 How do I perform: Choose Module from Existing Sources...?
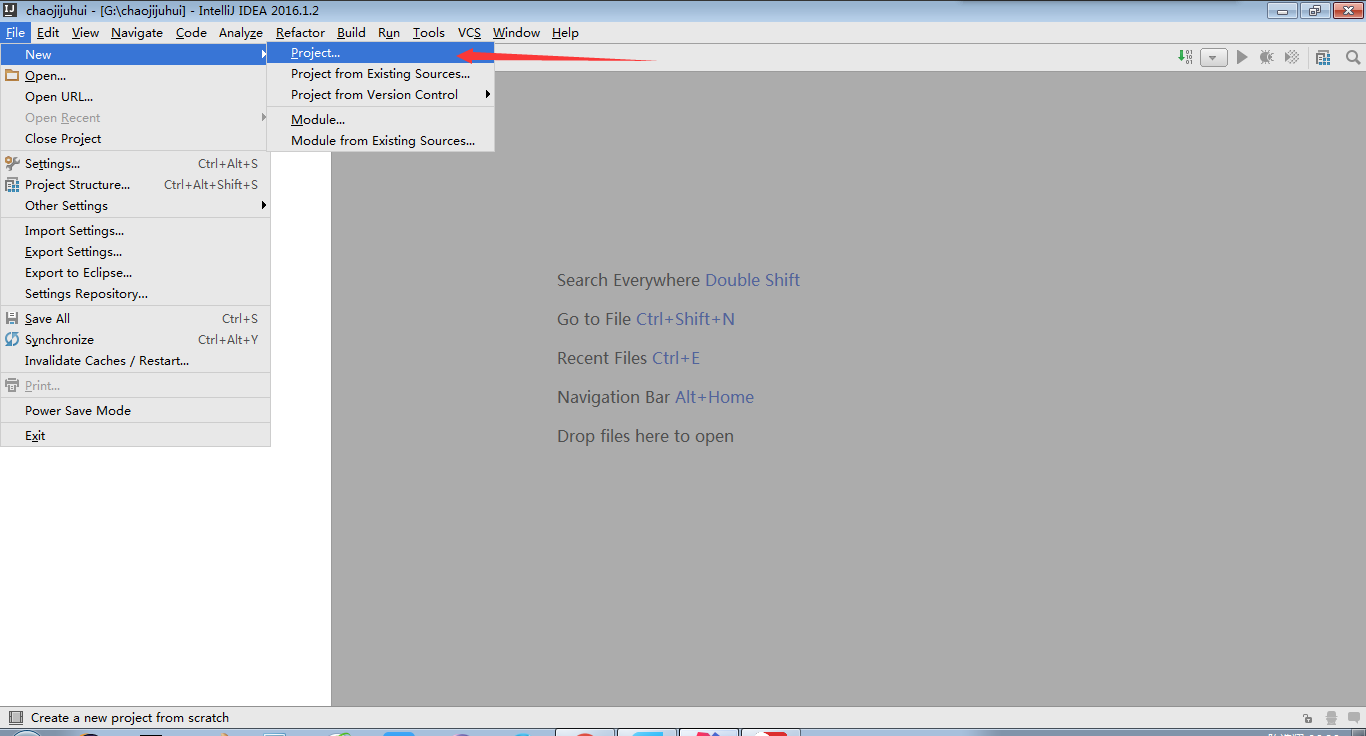(x=380, y=141)
